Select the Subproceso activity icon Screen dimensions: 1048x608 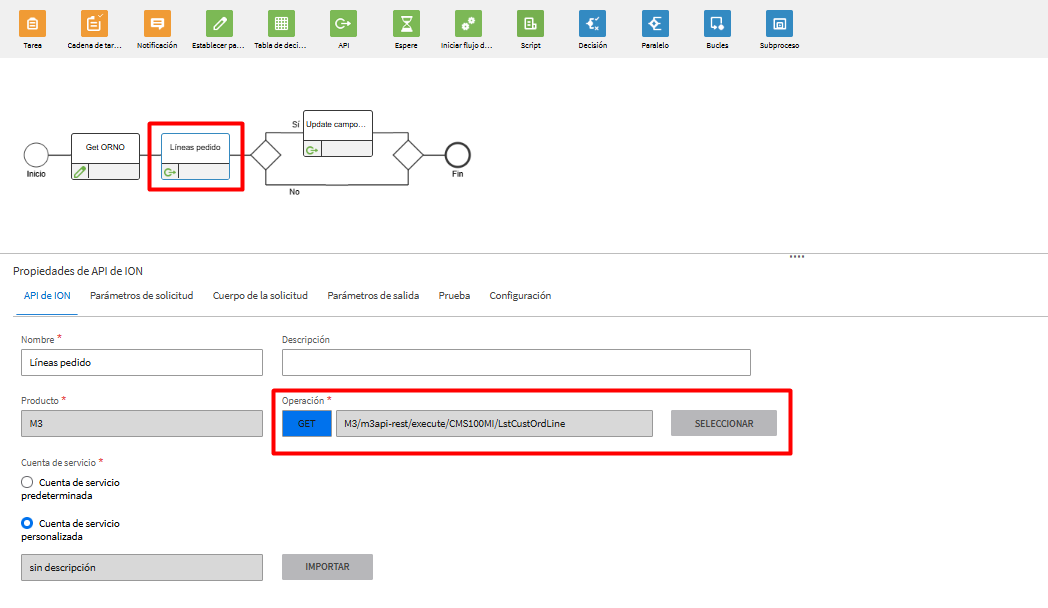pos(779,24)
